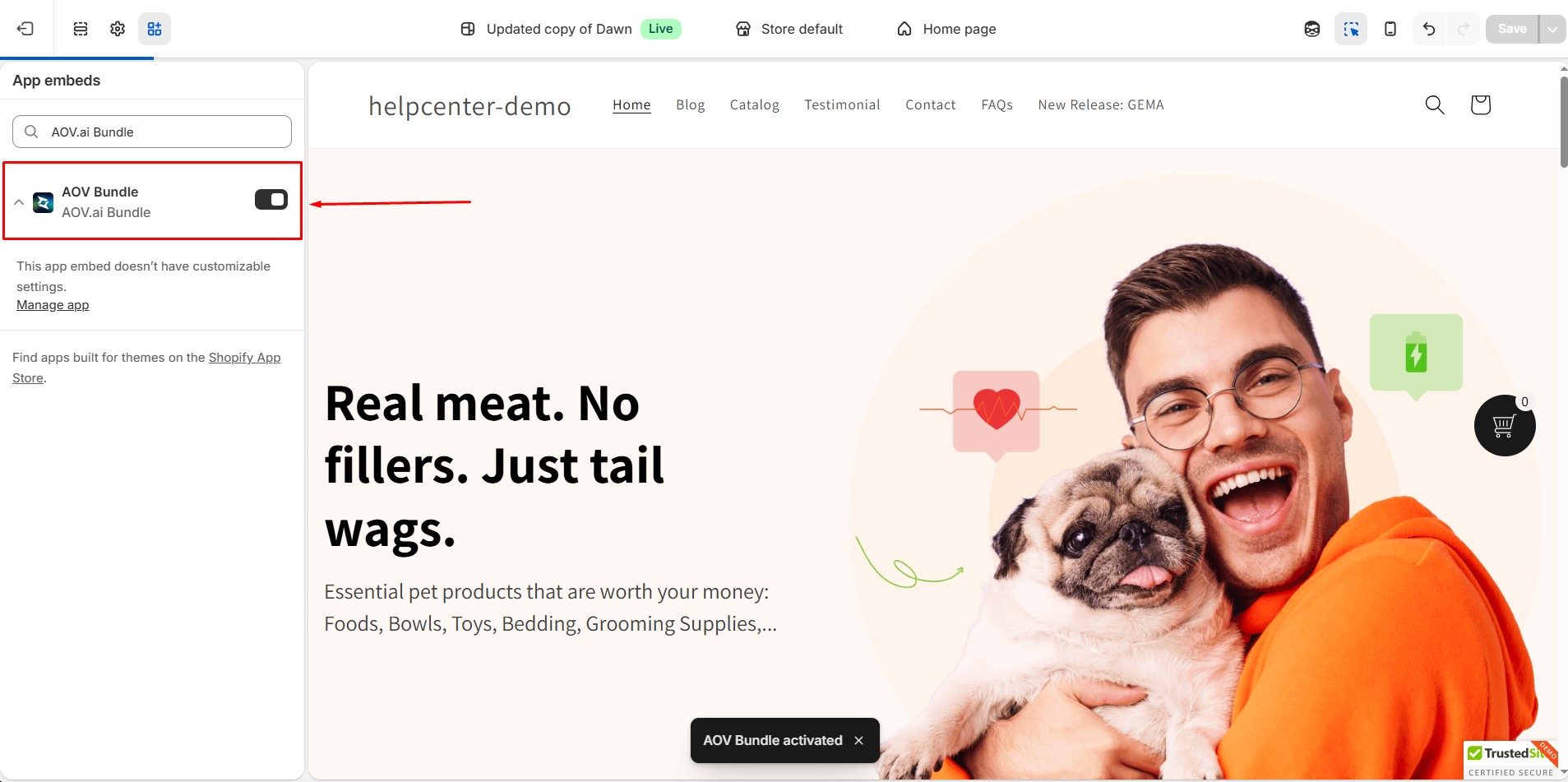This screenshot has width=1568, height=782.
Task: Open the dropdown arrow beside Save
Action: [1552, 29]
